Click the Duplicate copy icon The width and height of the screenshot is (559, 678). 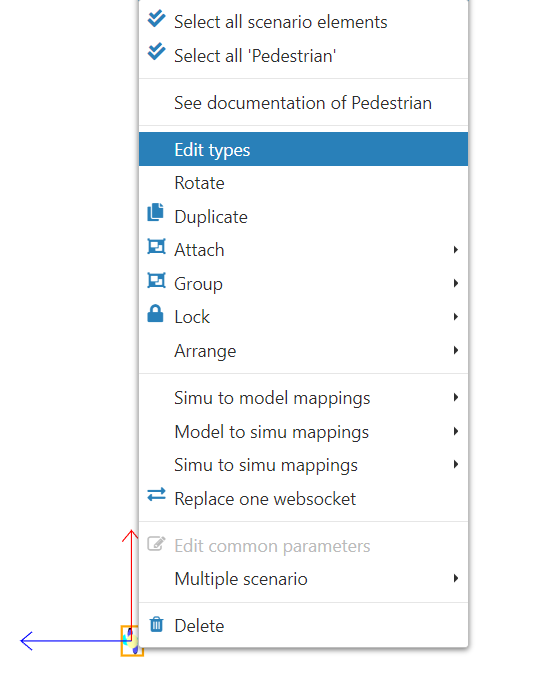pyautogui.click(x=156, y=212)
